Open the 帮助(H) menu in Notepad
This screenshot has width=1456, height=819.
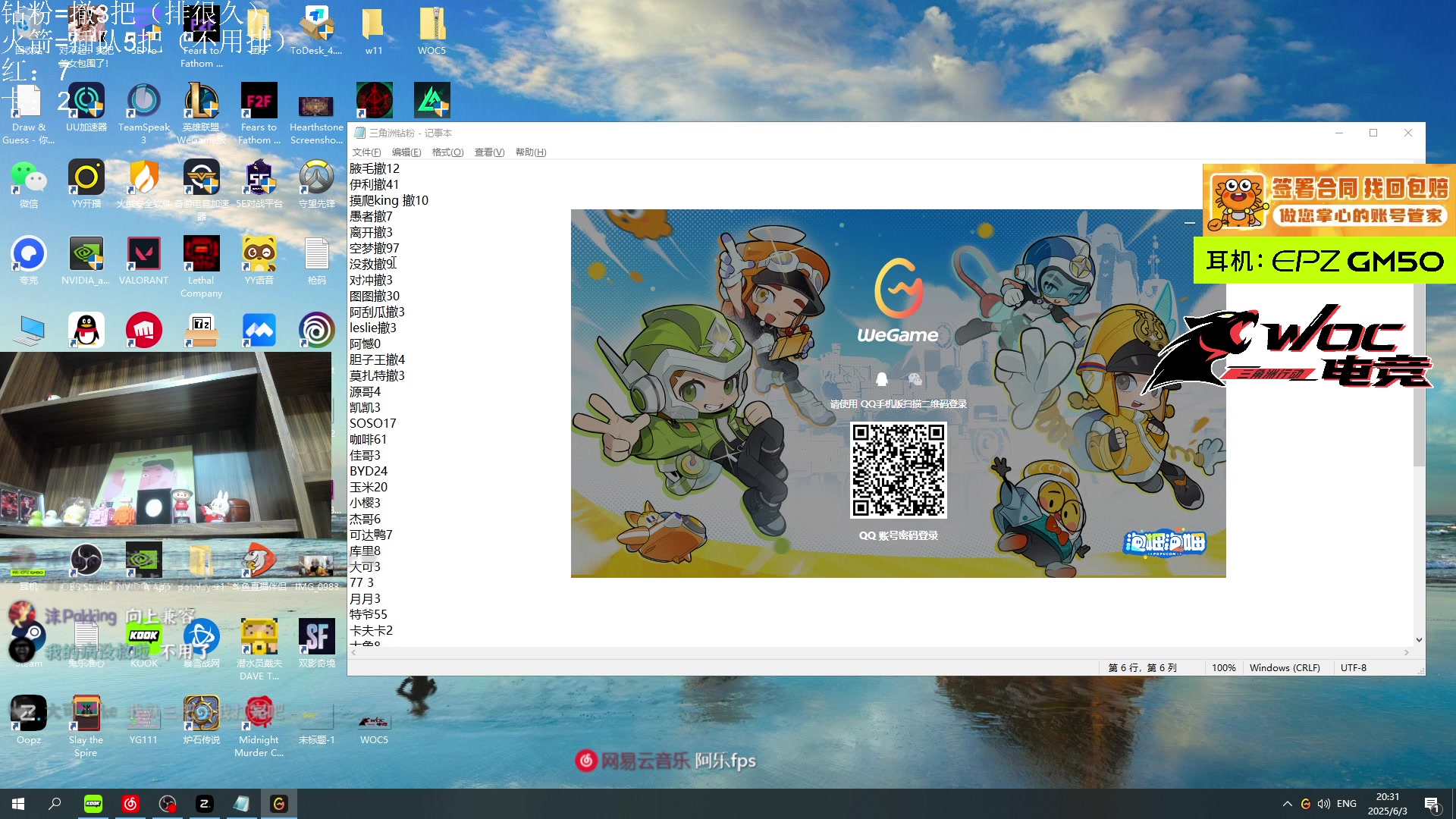pos(531,152)
